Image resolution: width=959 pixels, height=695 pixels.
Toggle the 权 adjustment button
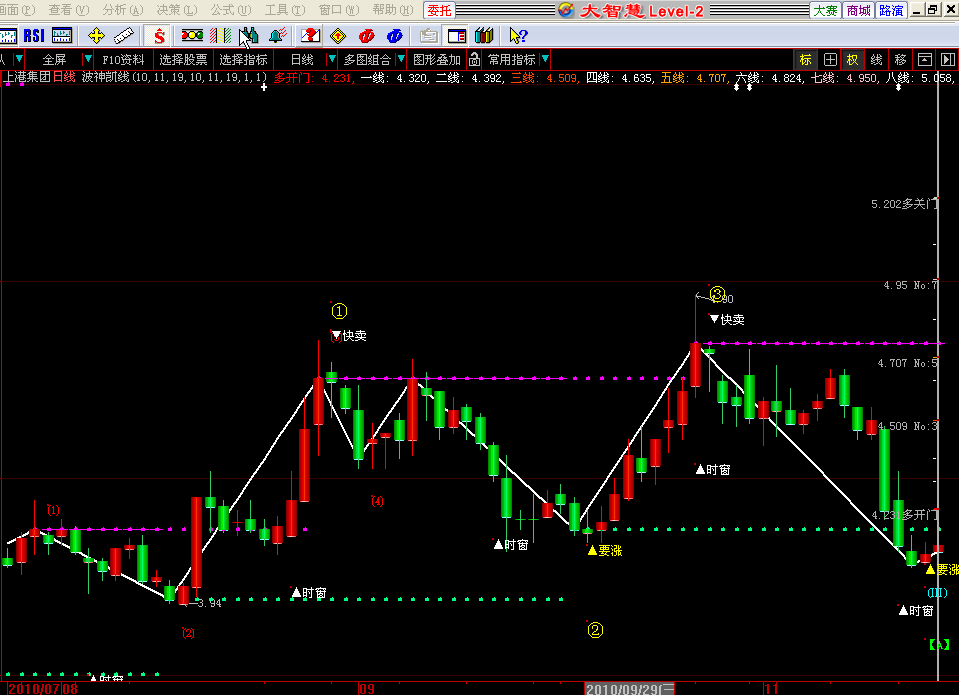tap(852, 59)
